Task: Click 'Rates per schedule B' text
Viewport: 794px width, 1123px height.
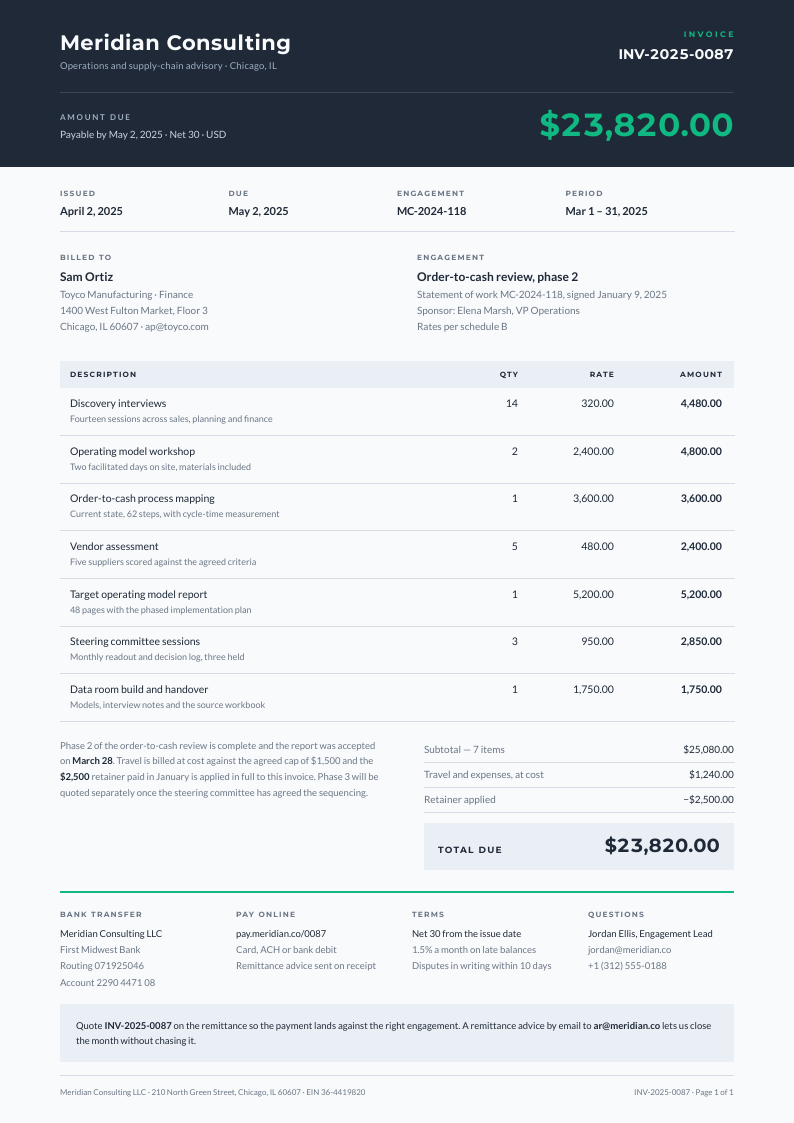Action: (463, 327)
